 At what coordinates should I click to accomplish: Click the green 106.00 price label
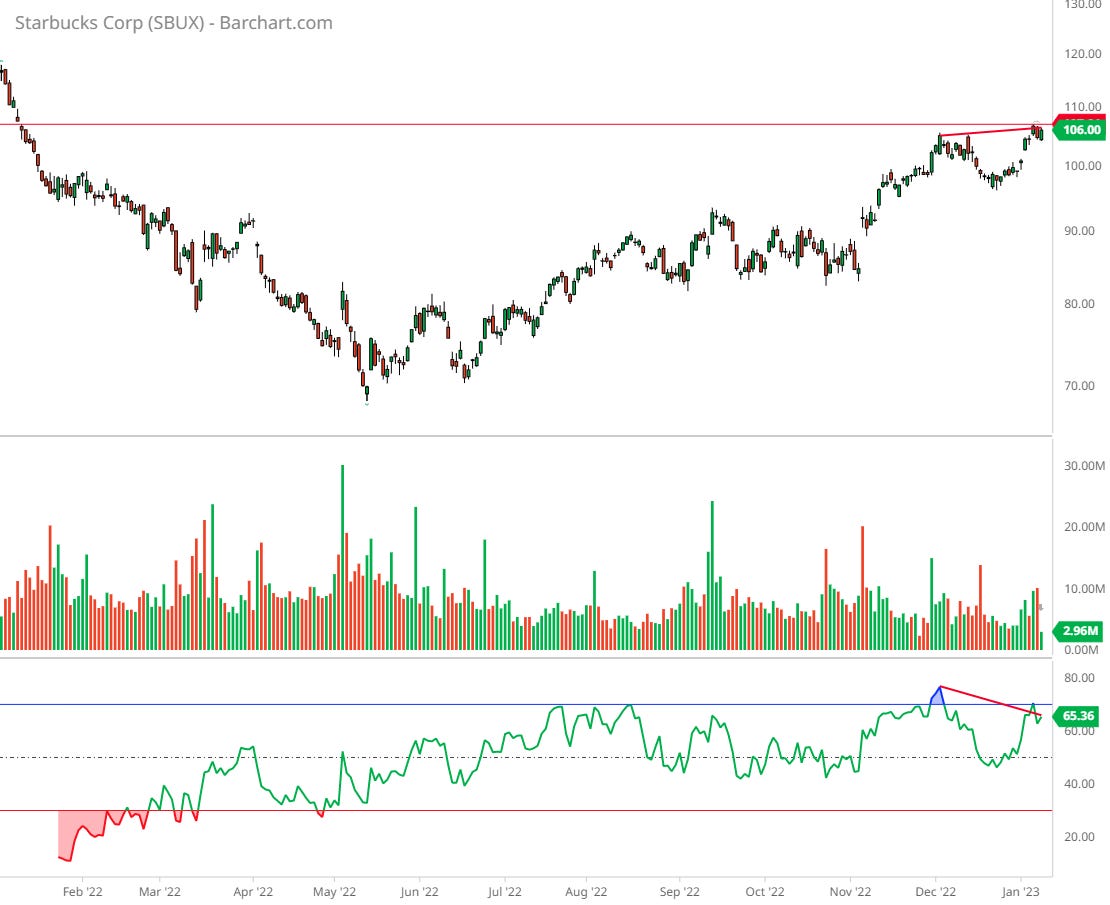(1080, 130)
